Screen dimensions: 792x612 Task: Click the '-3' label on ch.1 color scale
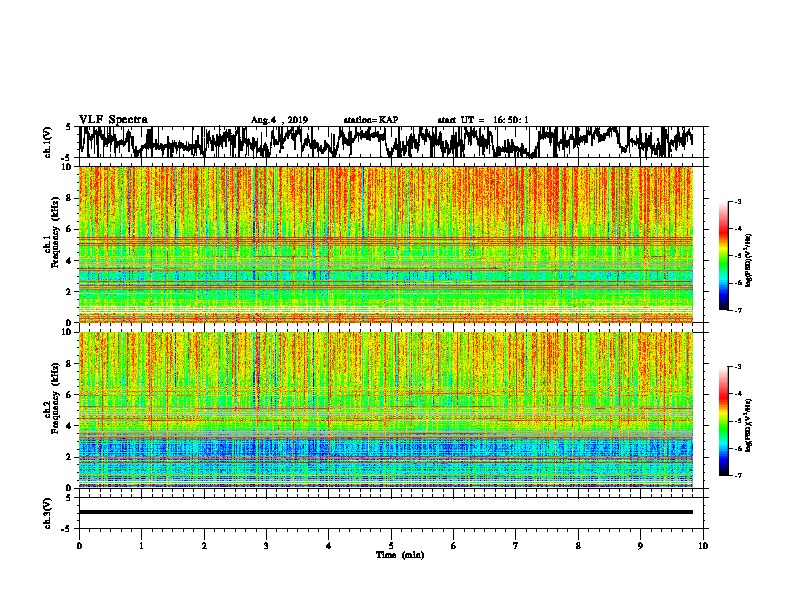[737, 201]
